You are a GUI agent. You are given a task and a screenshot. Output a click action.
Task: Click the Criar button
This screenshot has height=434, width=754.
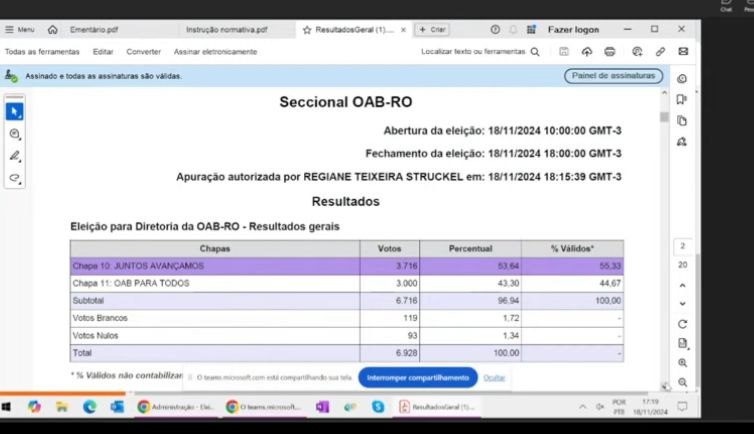tap(432, 30)
